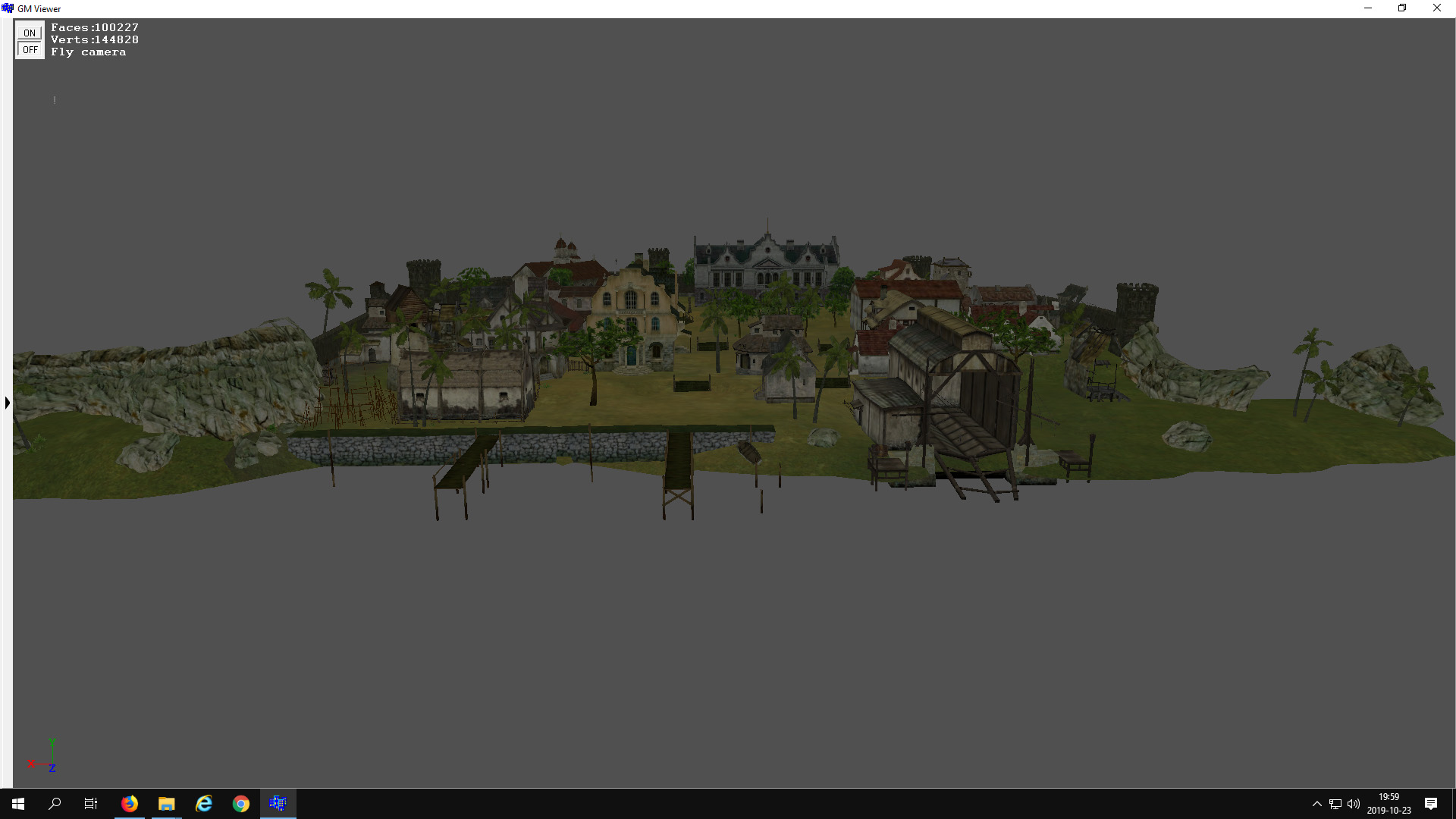
Task: Restore down the GM Viewer window
Action: (1402, 8)
